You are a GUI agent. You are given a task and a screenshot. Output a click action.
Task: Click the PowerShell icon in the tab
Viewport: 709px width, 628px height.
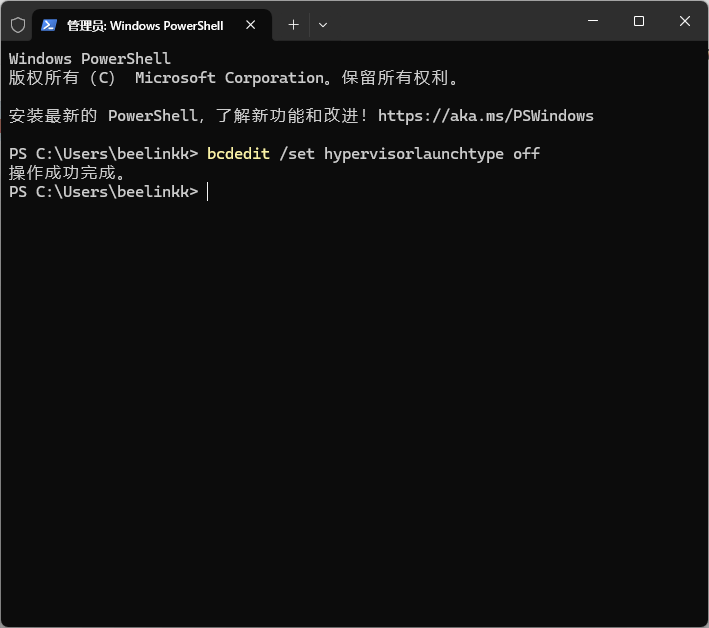(x=48, y=24)
